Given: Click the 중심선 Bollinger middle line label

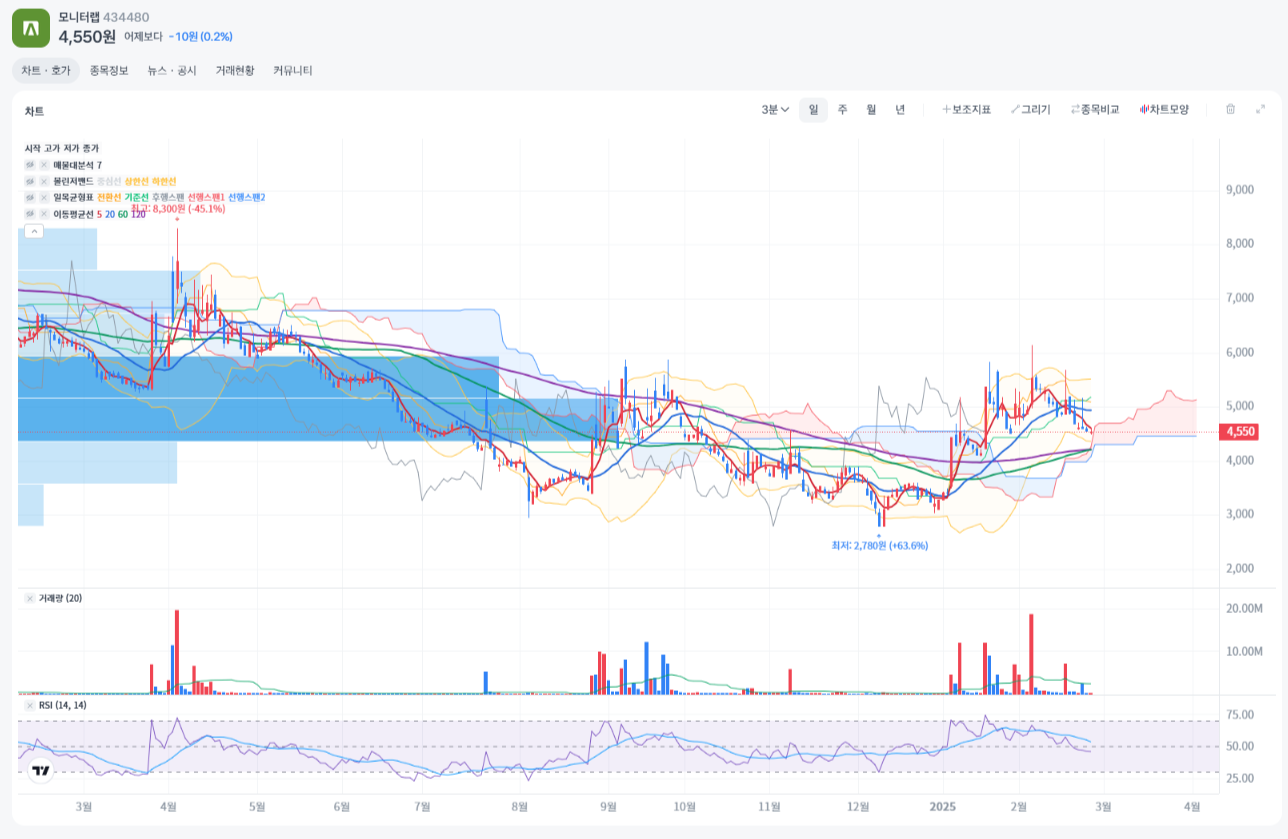Looking at the screenshot, I should point(109,181).
